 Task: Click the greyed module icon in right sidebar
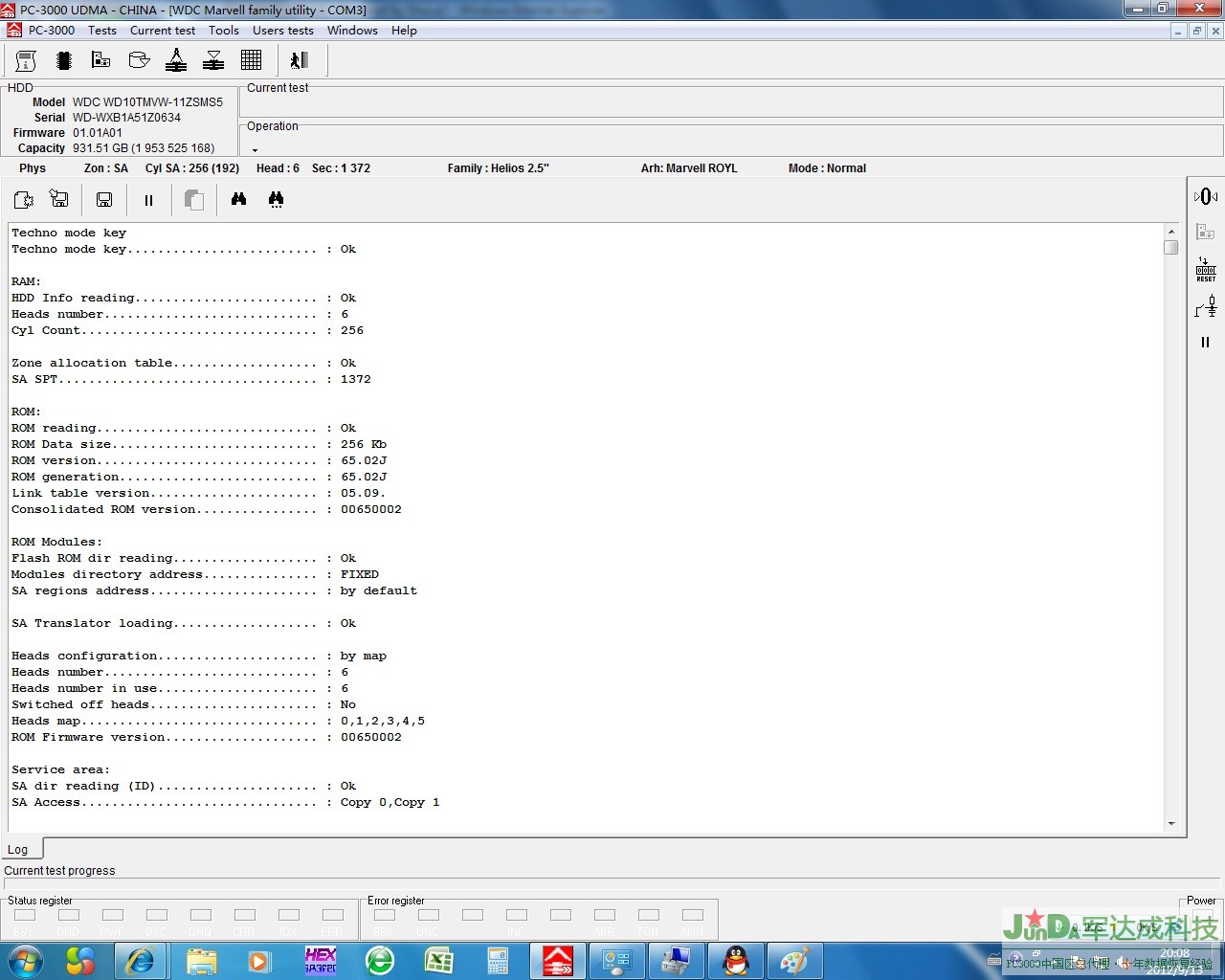click(1206, 232)
